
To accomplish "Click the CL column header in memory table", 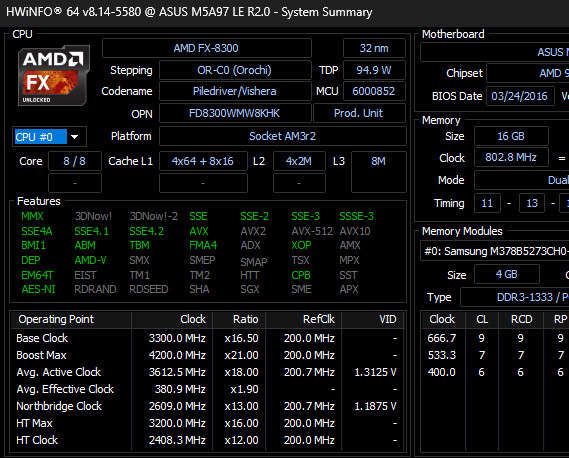I will [482, 319].
